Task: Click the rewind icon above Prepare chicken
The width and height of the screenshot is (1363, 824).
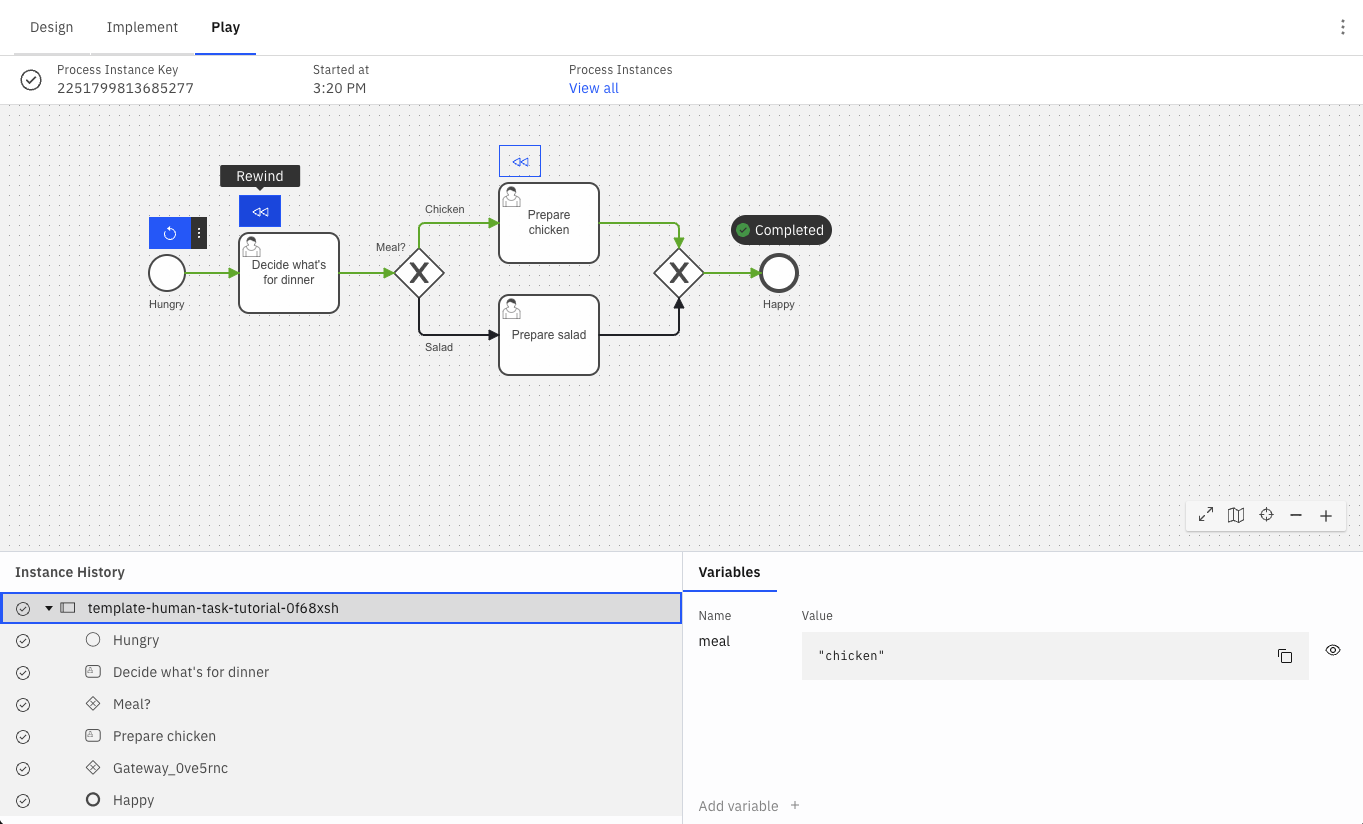Action: [x=519, y=161]
